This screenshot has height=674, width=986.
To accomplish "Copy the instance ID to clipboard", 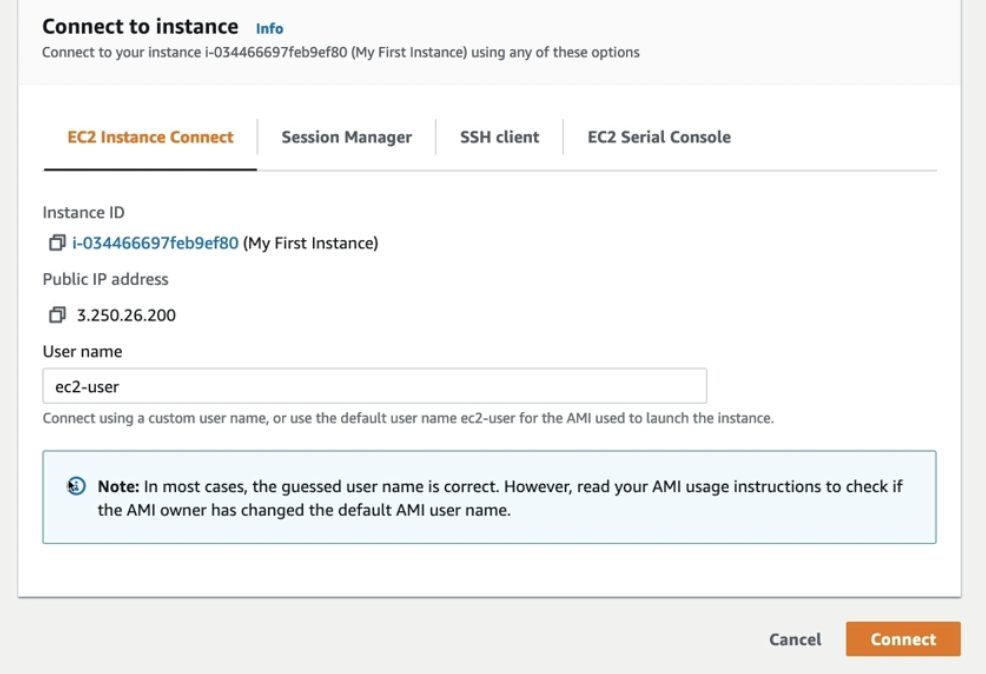I will [56, 243].
